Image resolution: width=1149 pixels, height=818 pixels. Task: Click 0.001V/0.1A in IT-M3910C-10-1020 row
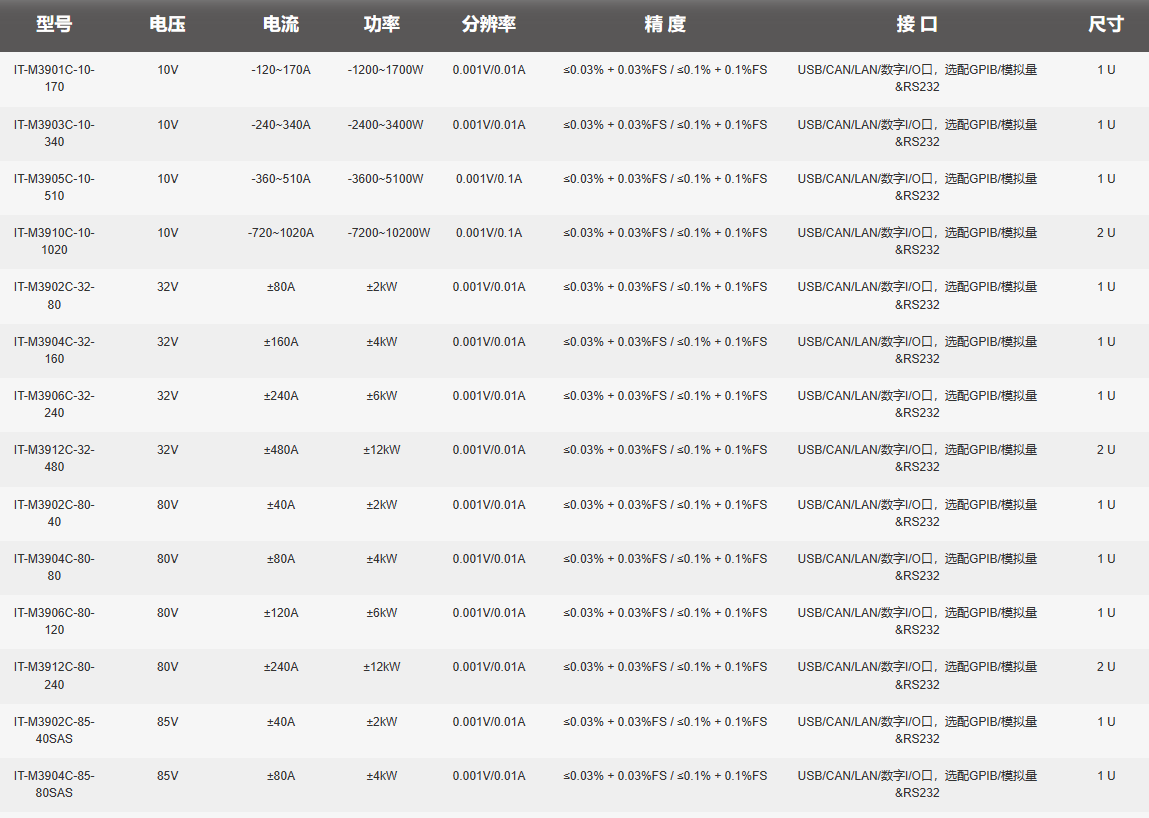tap(489, 233)
